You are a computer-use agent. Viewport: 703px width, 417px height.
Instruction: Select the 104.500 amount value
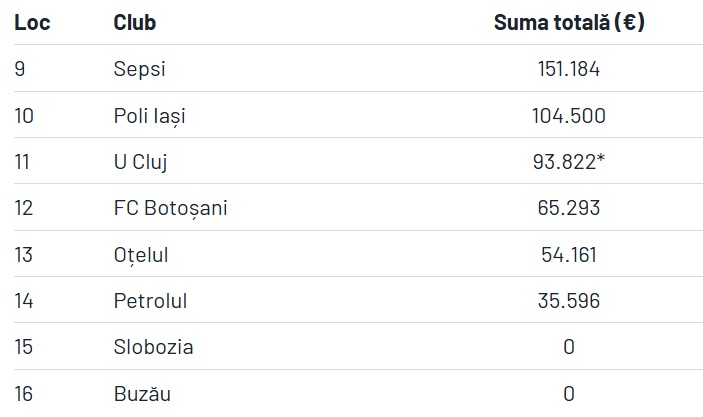[569, 116]
